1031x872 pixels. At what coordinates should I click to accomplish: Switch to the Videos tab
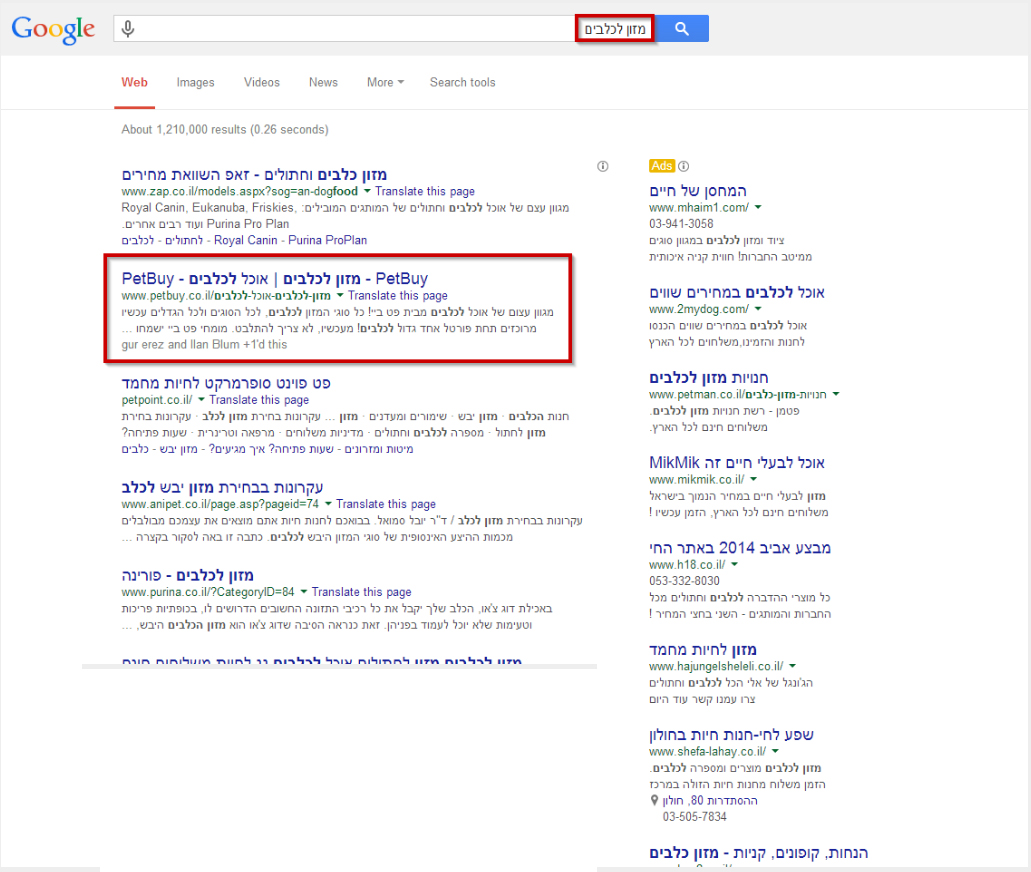pyautogui.click(x=262, y=82)
